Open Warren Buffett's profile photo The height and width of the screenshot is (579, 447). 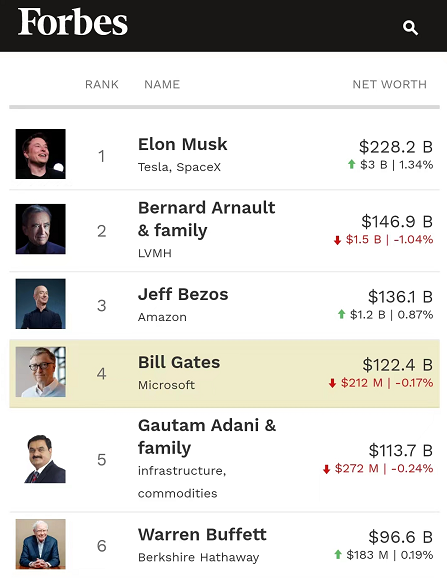41,544
